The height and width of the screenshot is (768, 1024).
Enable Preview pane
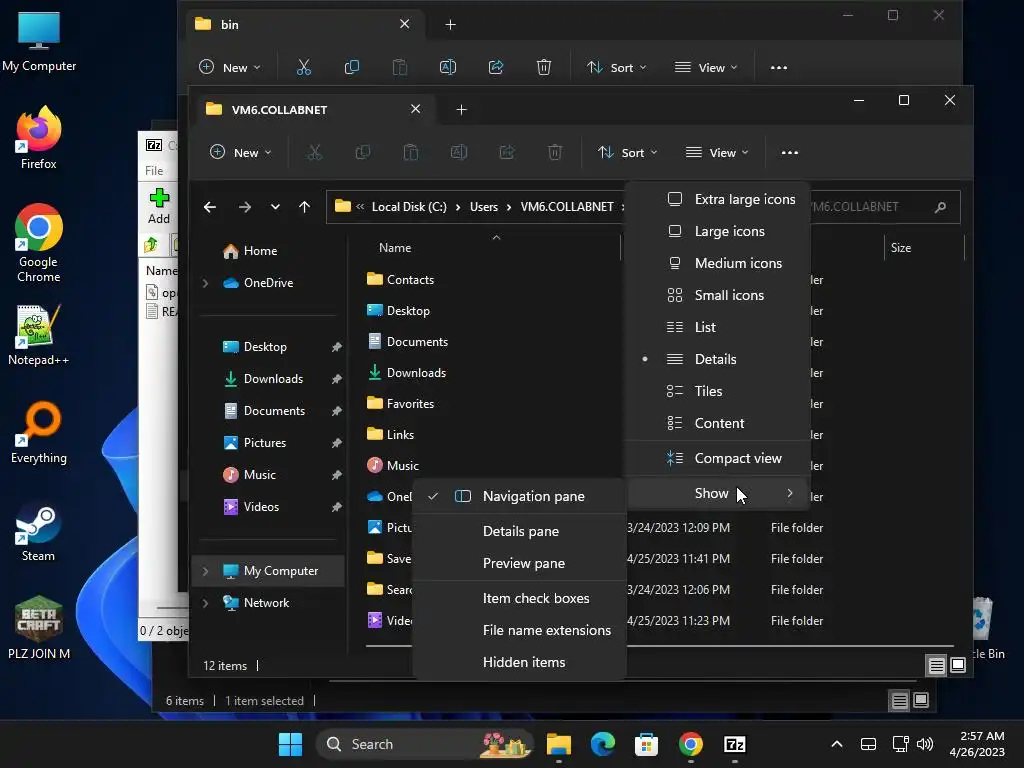click(519, 563)
